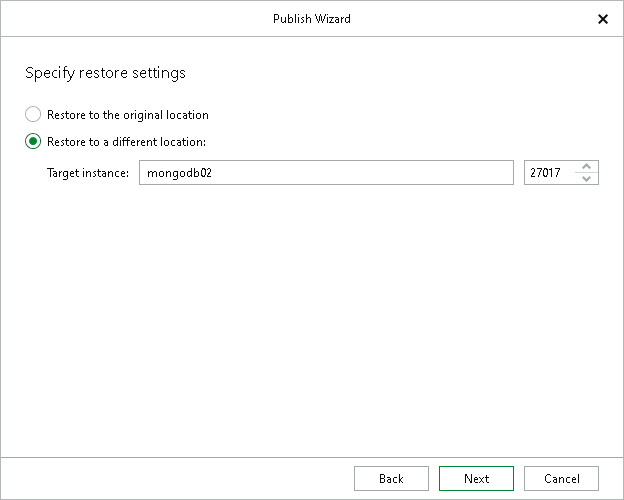This screenshot has width=624, height=500.
Task: Place cursor in empty space after mongodb02 text
Action: 400,173
